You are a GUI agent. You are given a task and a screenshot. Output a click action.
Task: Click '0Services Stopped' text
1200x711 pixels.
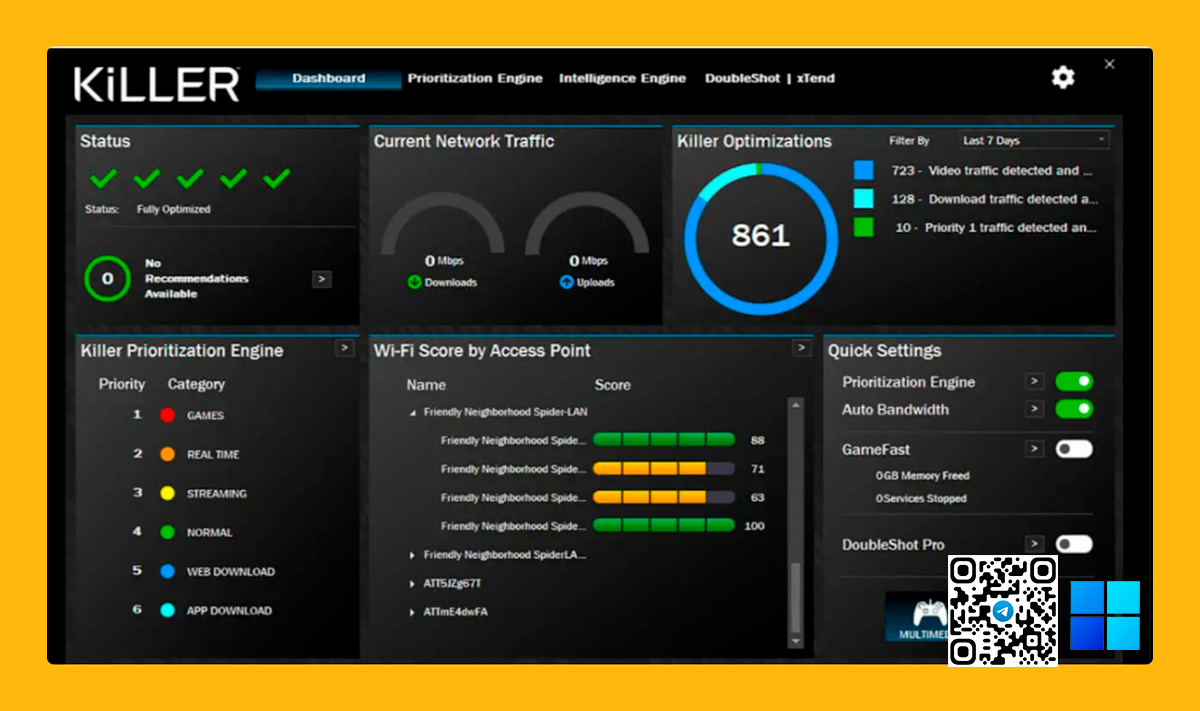tap(921, 499)
